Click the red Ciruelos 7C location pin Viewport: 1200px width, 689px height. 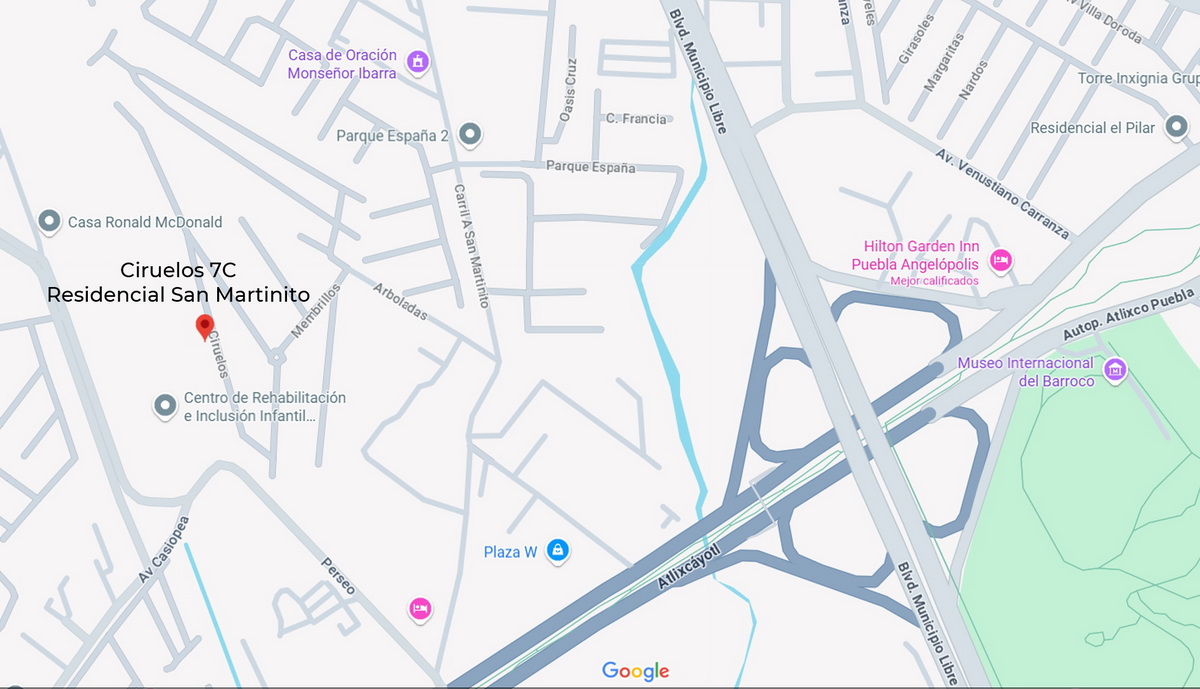[x=205, y=327]
